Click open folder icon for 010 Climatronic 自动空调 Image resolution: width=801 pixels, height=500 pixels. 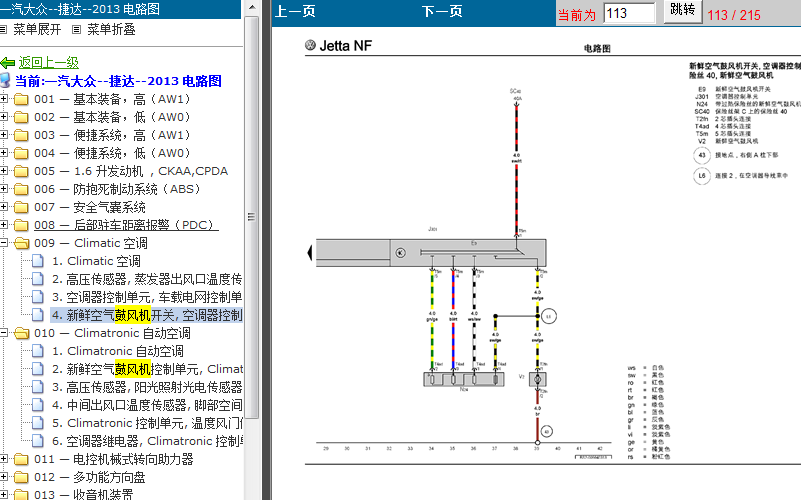(21, 333)
